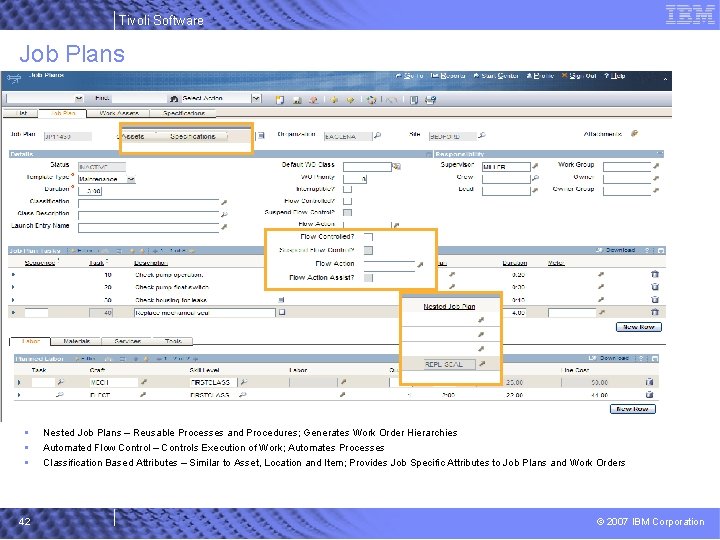Expand task 20 row details

coord(13,287)
